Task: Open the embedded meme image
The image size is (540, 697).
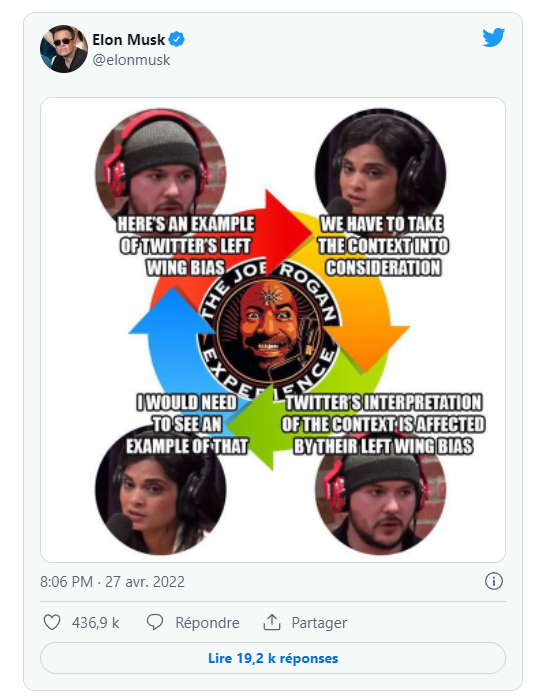Action: [273, 330]
